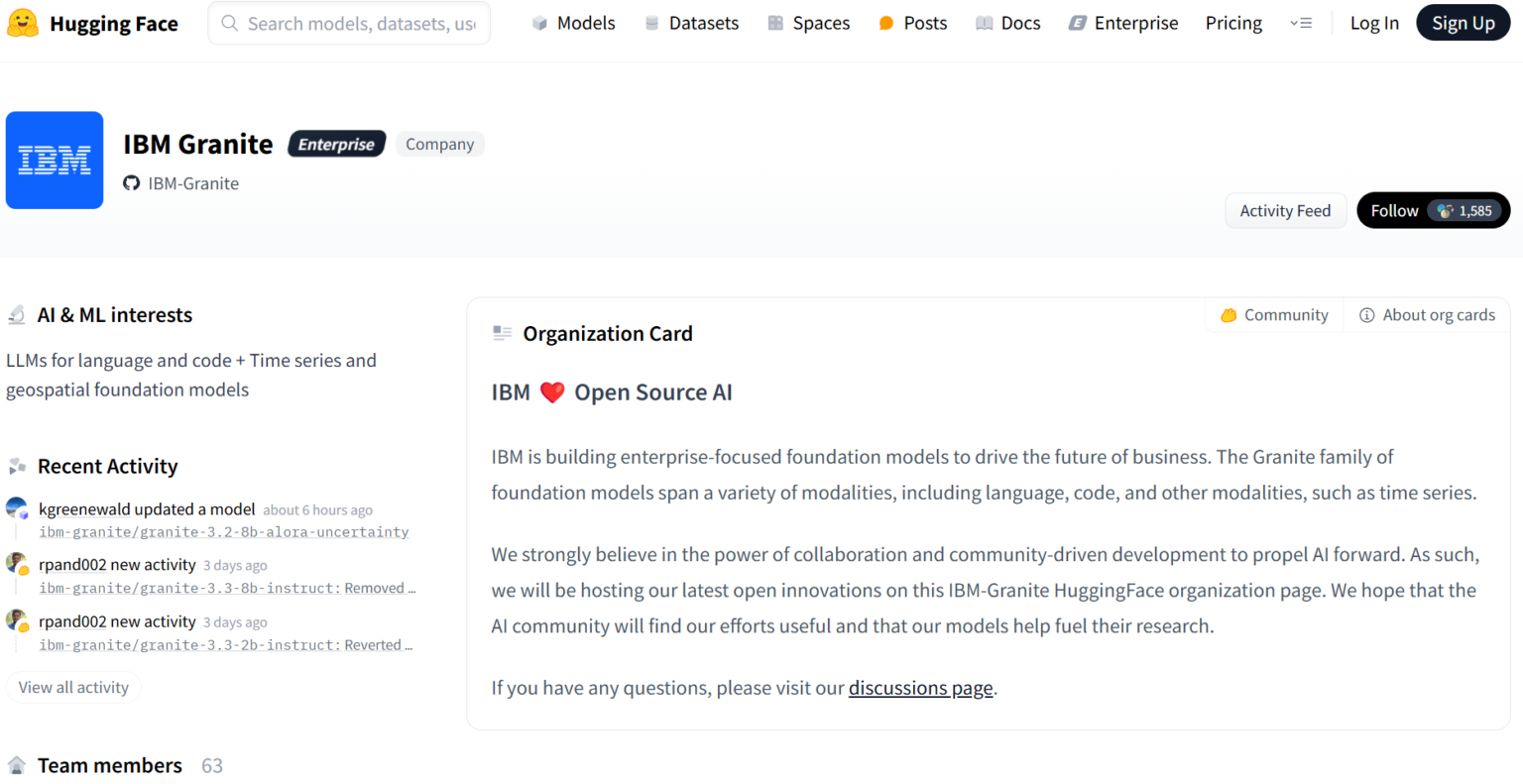Follow the IBM Granite organization
1523x784 pixels.
point(1433,210)
